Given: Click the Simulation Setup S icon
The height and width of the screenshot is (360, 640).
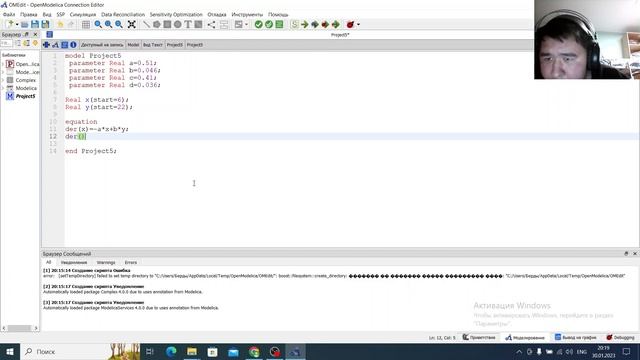Looking at the screenshot, I should 294,24.
